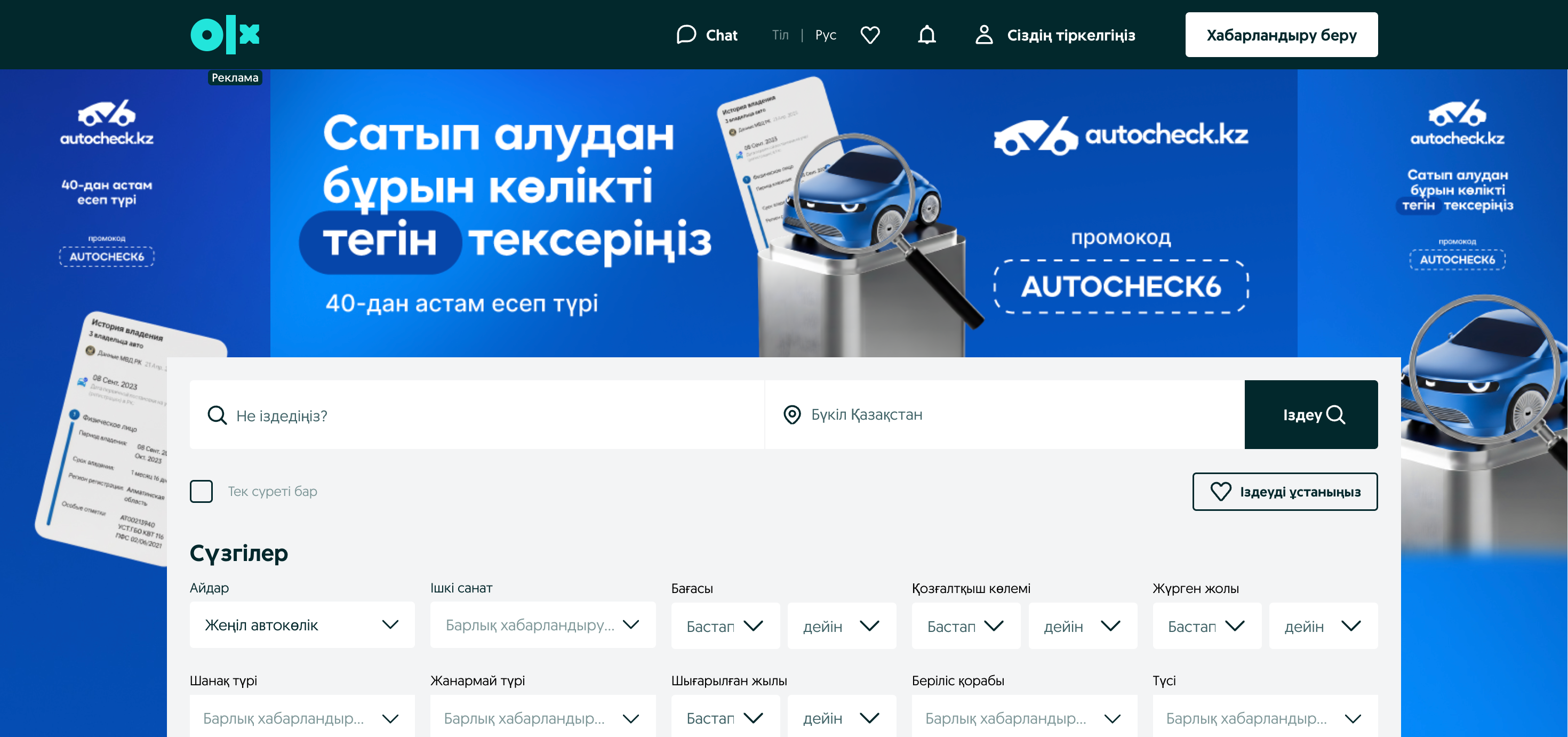Expand the Айдар 'Жеңіл автокөлік' dropdown
1568x737 pixels.
pyautogui.click(x=302, y=625)
